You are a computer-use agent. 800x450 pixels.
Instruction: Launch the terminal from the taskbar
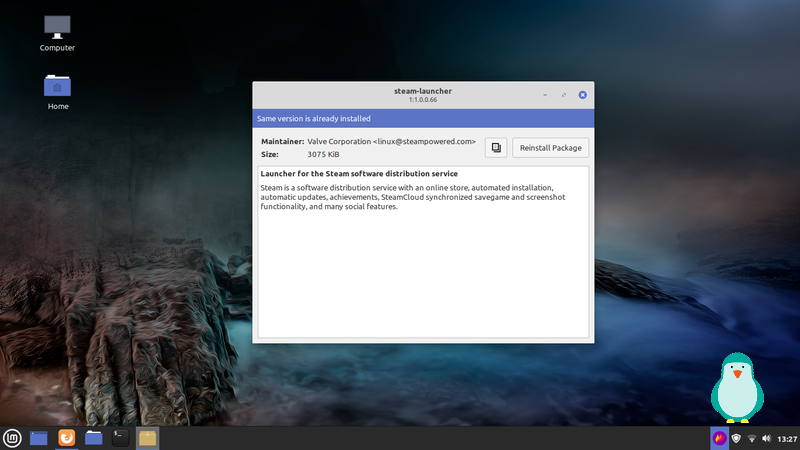tap(120, 438)
